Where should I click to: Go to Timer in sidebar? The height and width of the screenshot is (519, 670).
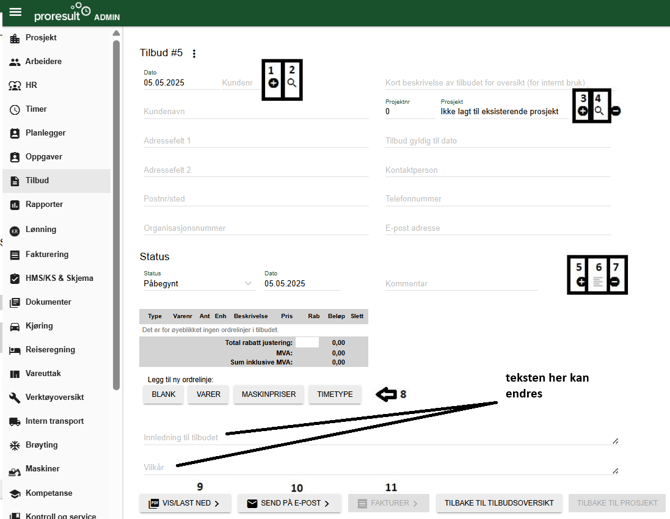tap(36, 109)
